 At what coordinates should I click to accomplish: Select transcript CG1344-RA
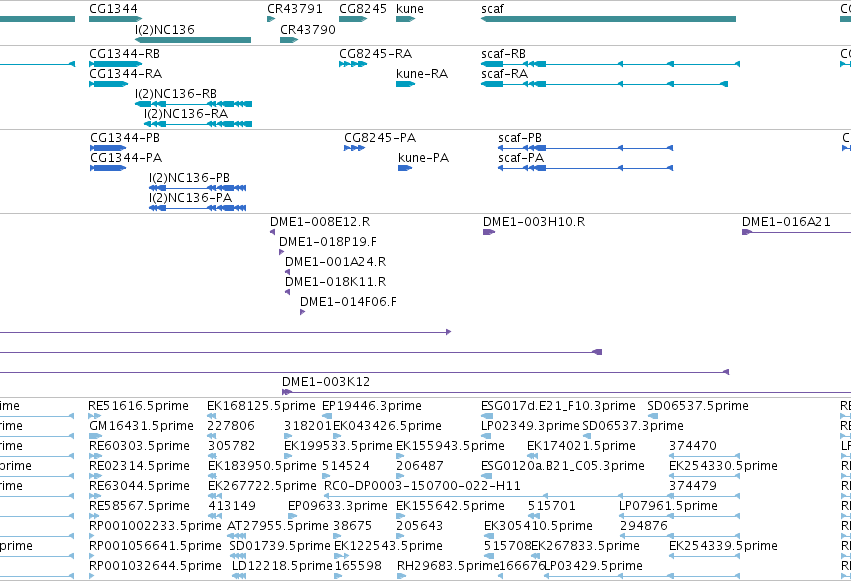(109, 84)
